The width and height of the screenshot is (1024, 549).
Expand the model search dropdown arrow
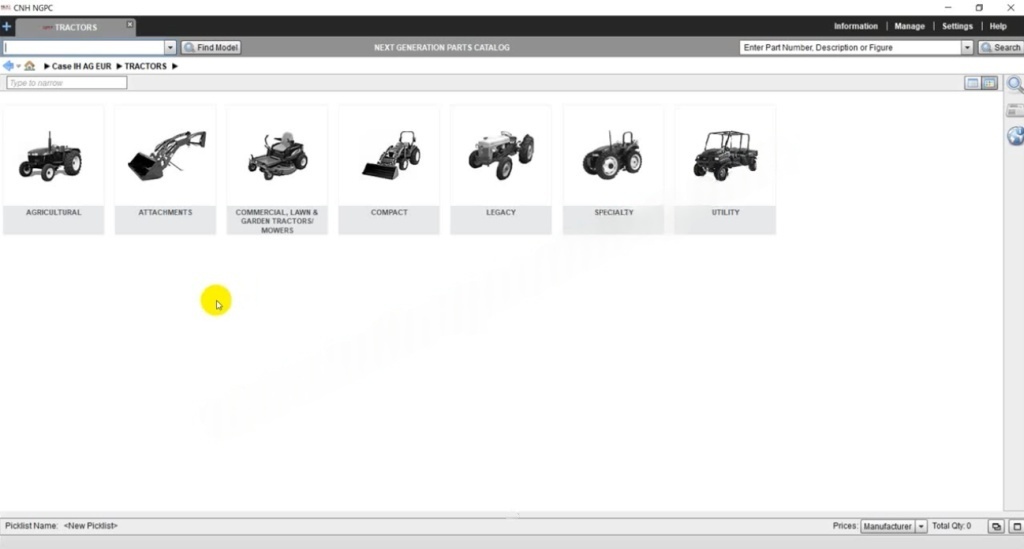tap(170, 47)
